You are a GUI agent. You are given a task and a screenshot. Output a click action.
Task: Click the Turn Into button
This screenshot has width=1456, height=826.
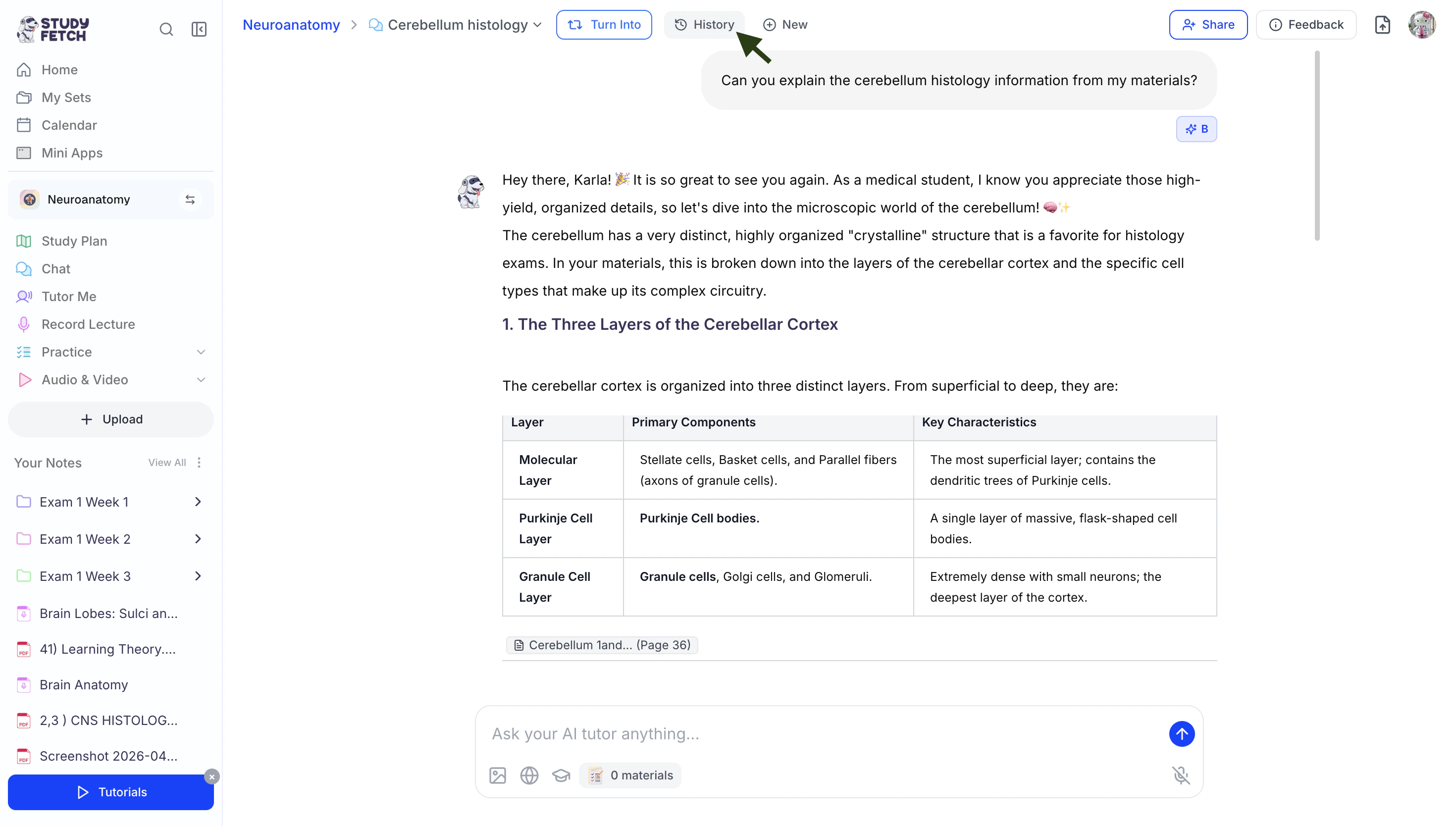[604, 25]
